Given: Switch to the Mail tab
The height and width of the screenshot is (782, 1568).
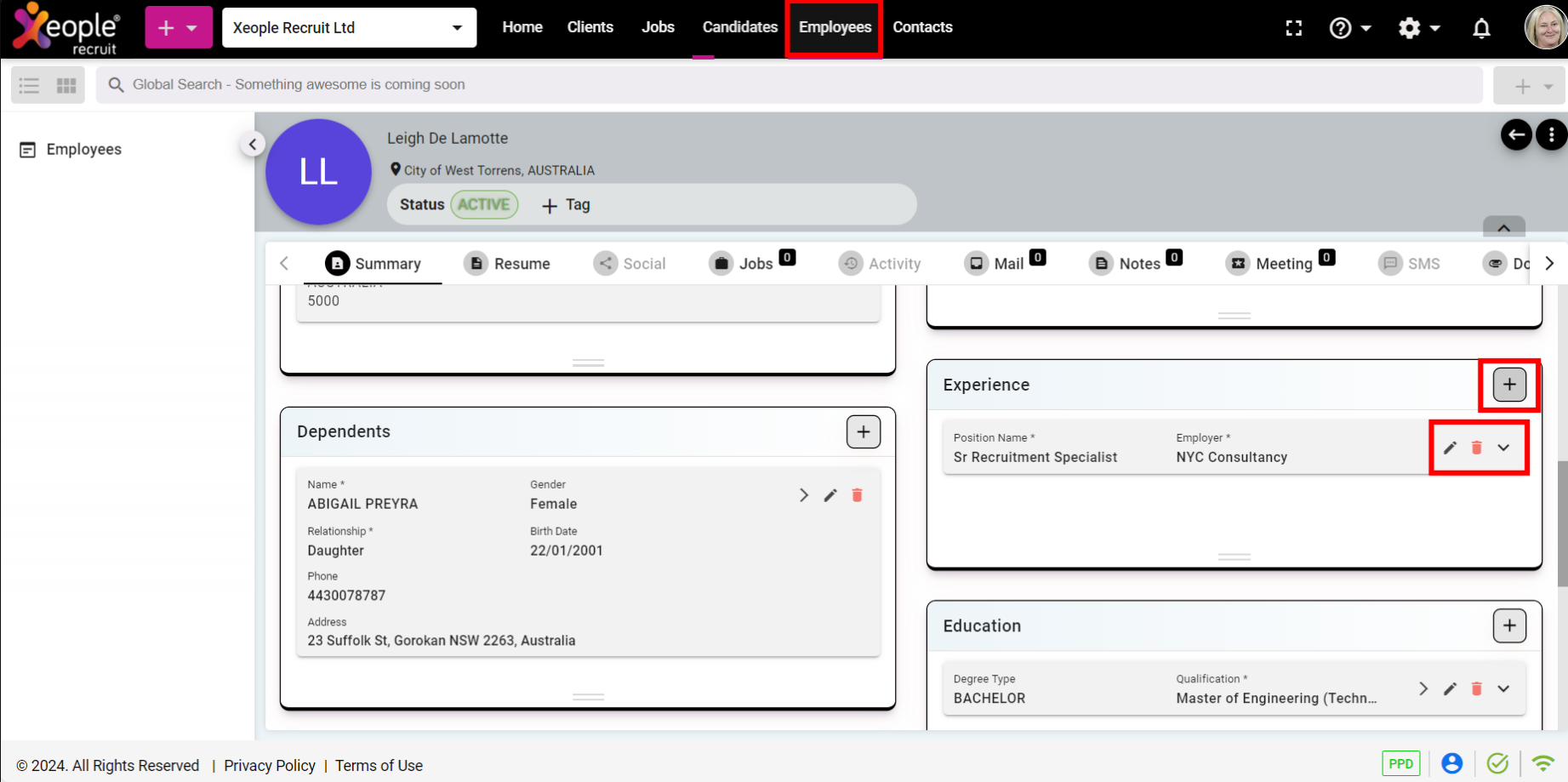Looking at the screenshot, I should point(1005,263).
